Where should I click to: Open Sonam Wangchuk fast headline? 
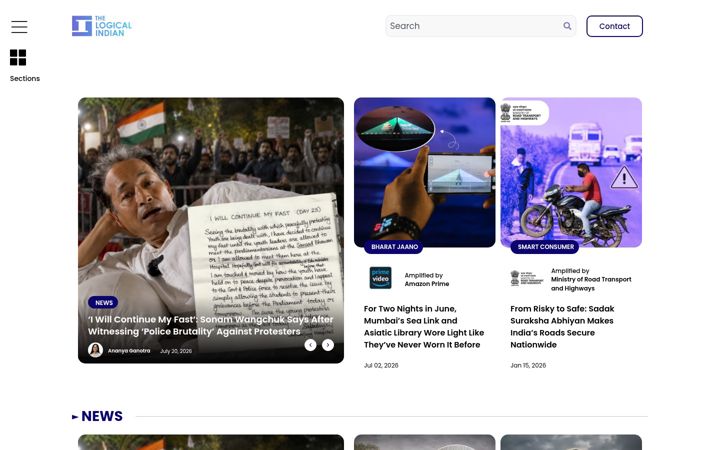[x=210, y=325]
